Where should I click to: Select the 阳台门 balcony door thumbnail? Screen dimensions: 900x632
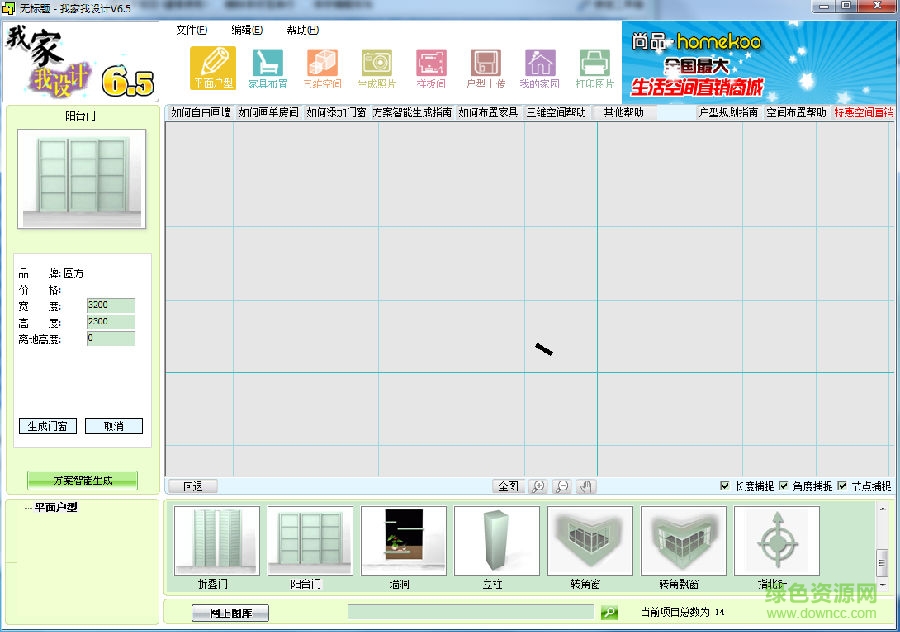(x=310, y=540)
